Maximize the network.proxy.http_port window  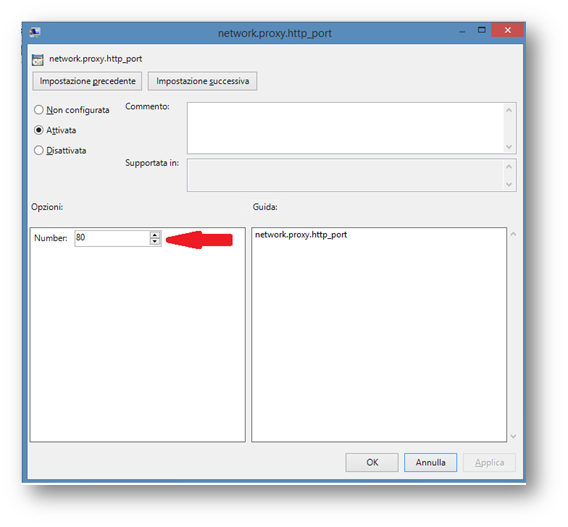point(481,30)
